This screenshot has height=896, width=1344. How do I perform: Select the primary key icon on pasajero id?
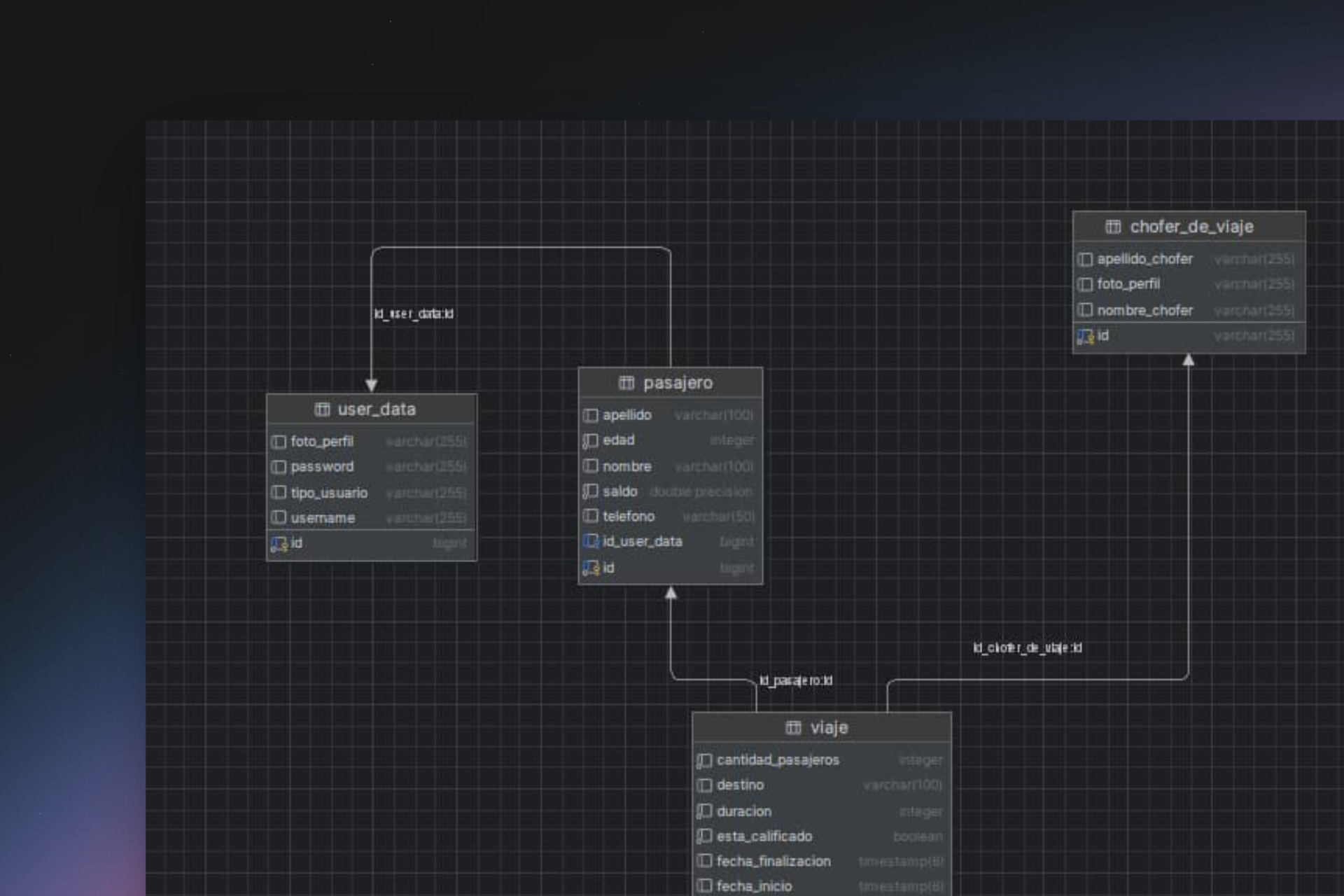coord(590,568)
